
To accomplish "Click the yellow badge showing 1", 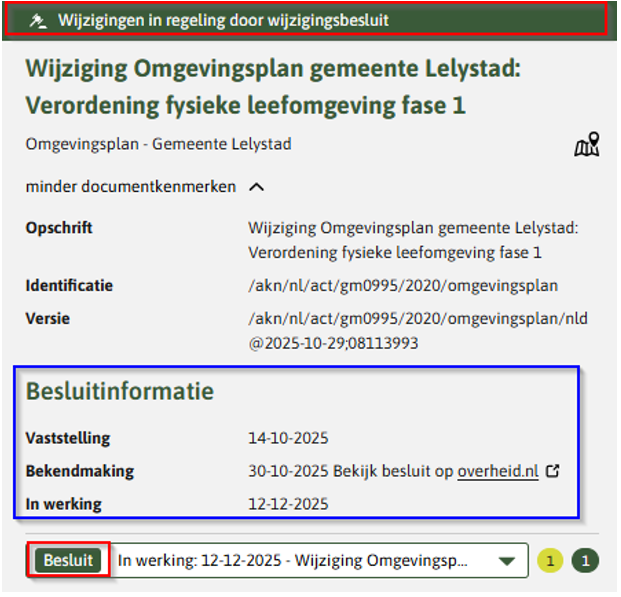I will point(550,561).
